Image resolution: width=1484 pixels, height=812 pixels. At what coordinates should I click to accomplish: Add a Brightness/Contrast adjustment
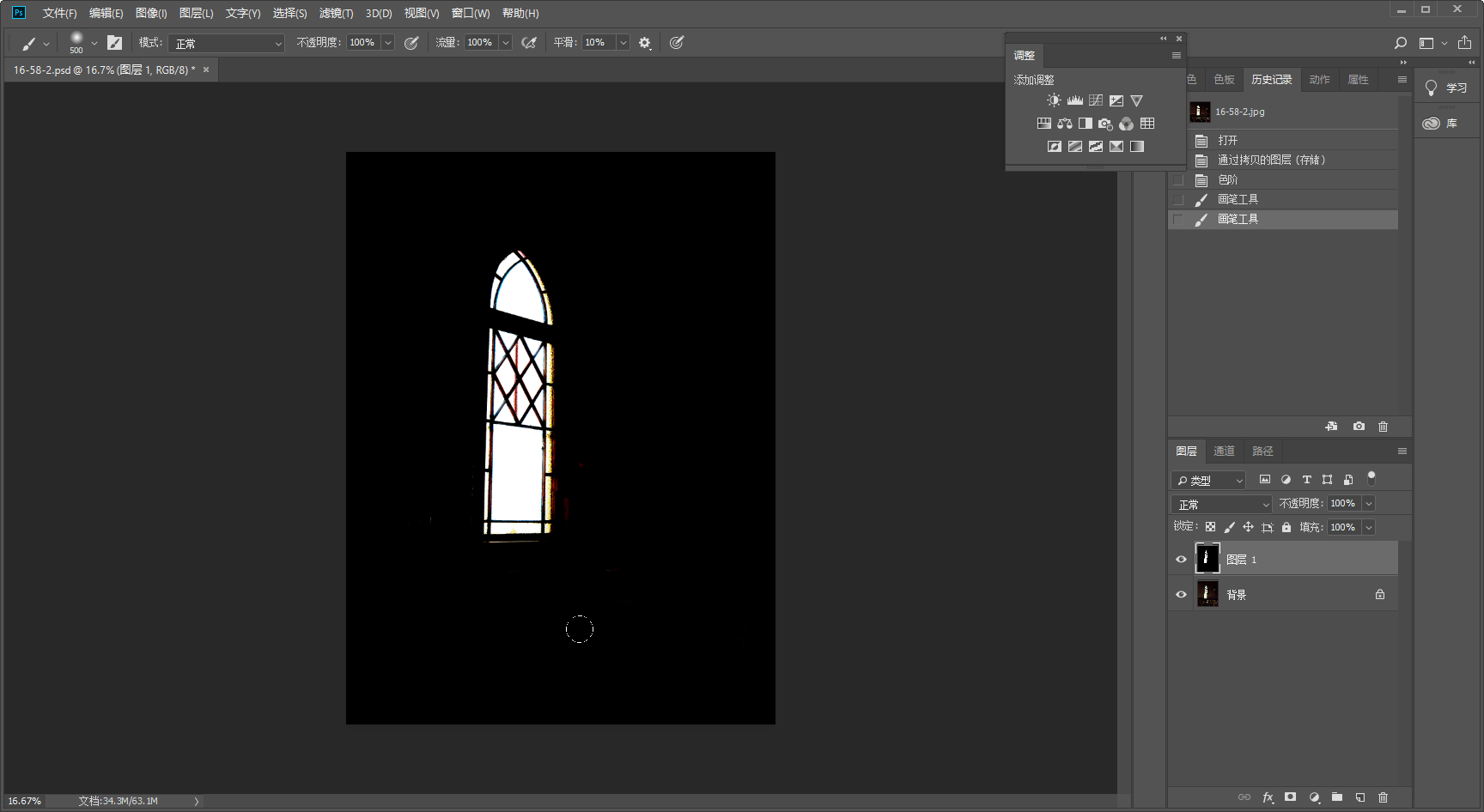pos(1054,100)
